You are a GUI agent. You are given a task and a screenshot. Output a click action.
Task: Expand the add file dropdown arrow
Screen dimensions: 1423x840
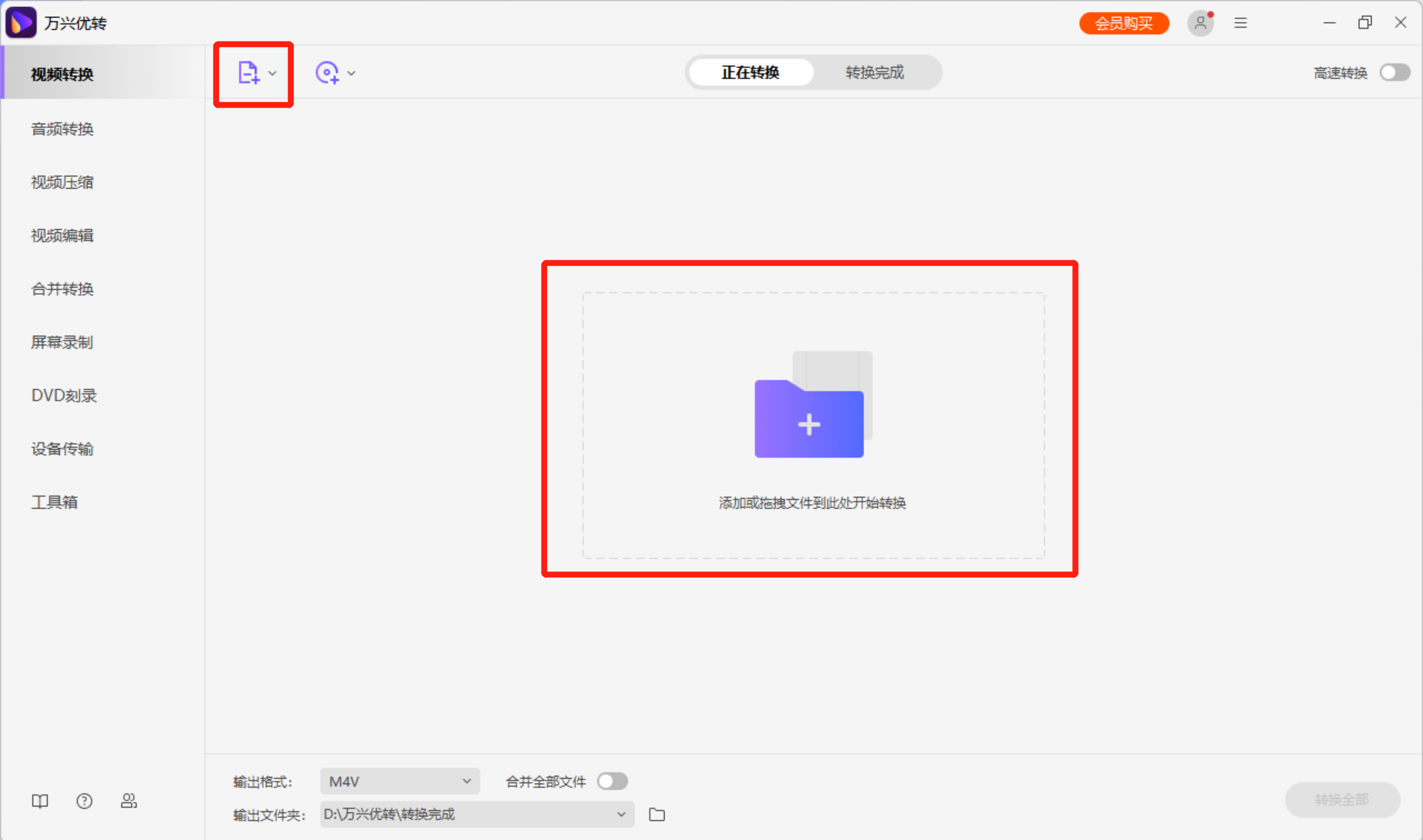tap(273, 73)
